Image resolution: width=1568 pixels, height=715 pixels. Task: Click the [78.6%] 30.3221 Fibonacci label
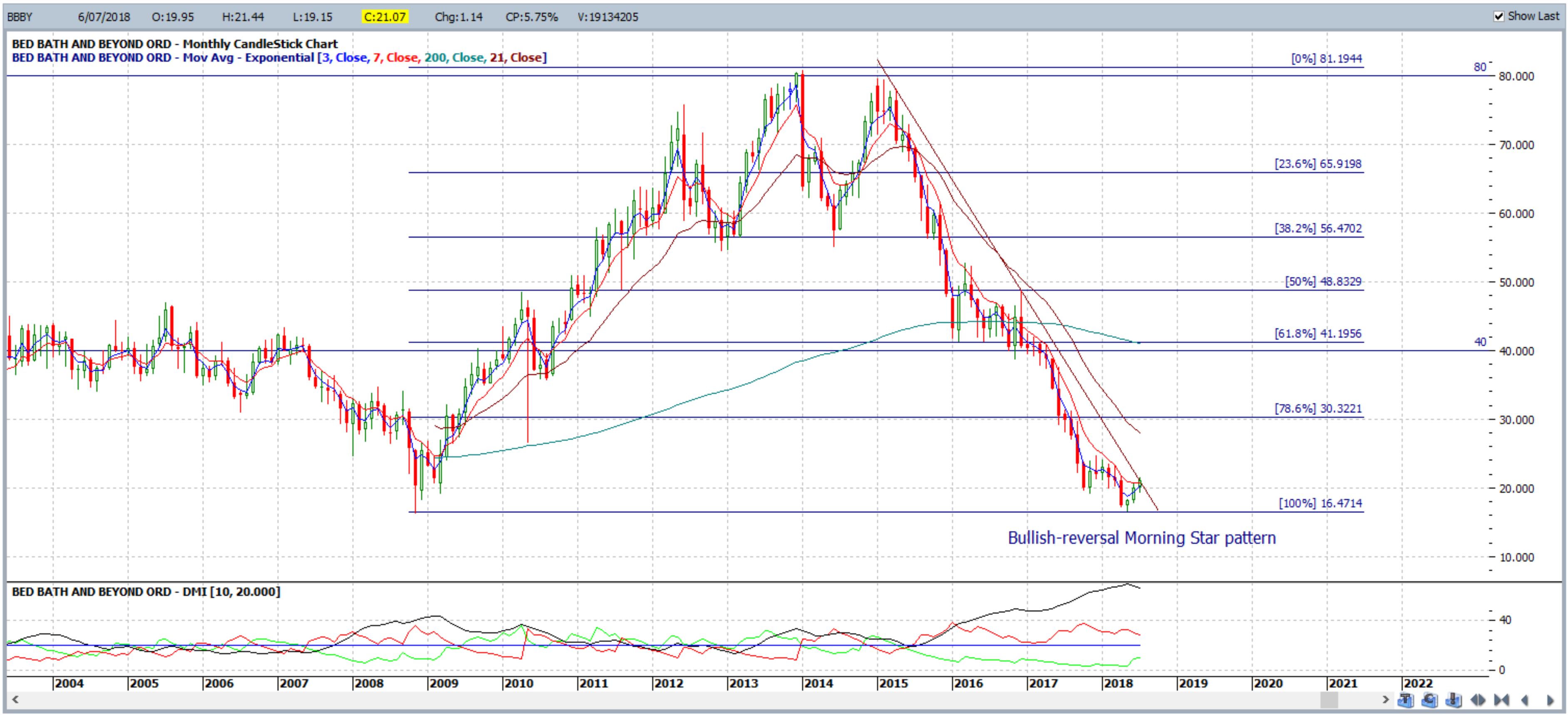[1319, 409]
